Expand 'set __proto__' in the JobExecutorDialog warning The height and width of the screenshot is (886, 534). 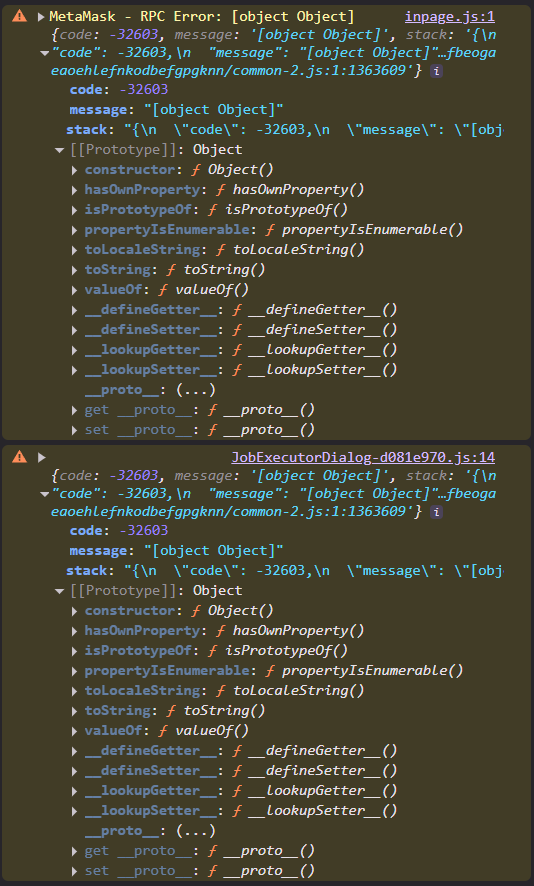click(x=75, y=871)
